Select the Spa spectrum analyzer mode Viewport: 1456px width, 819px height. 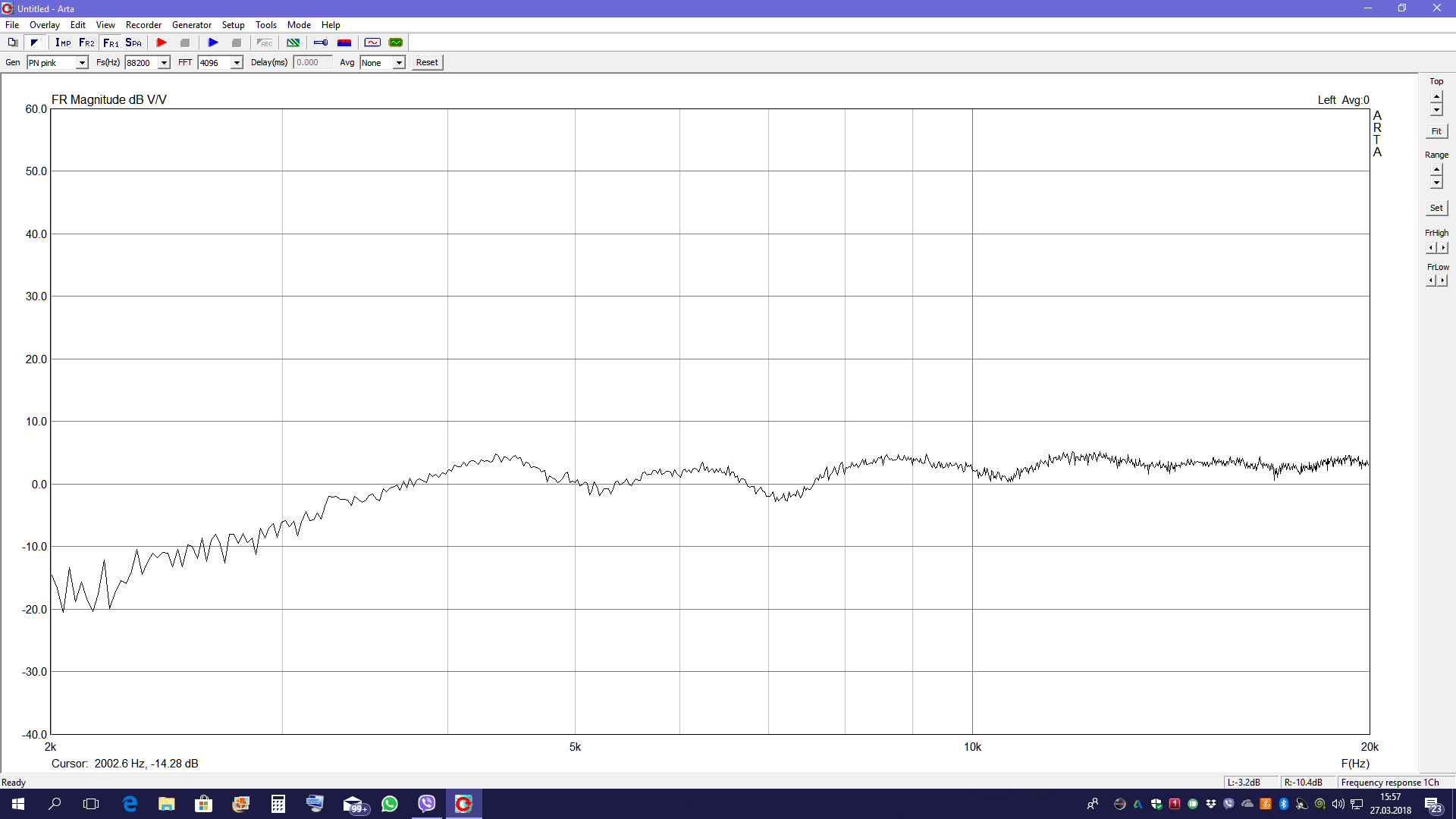click(133, 42)
